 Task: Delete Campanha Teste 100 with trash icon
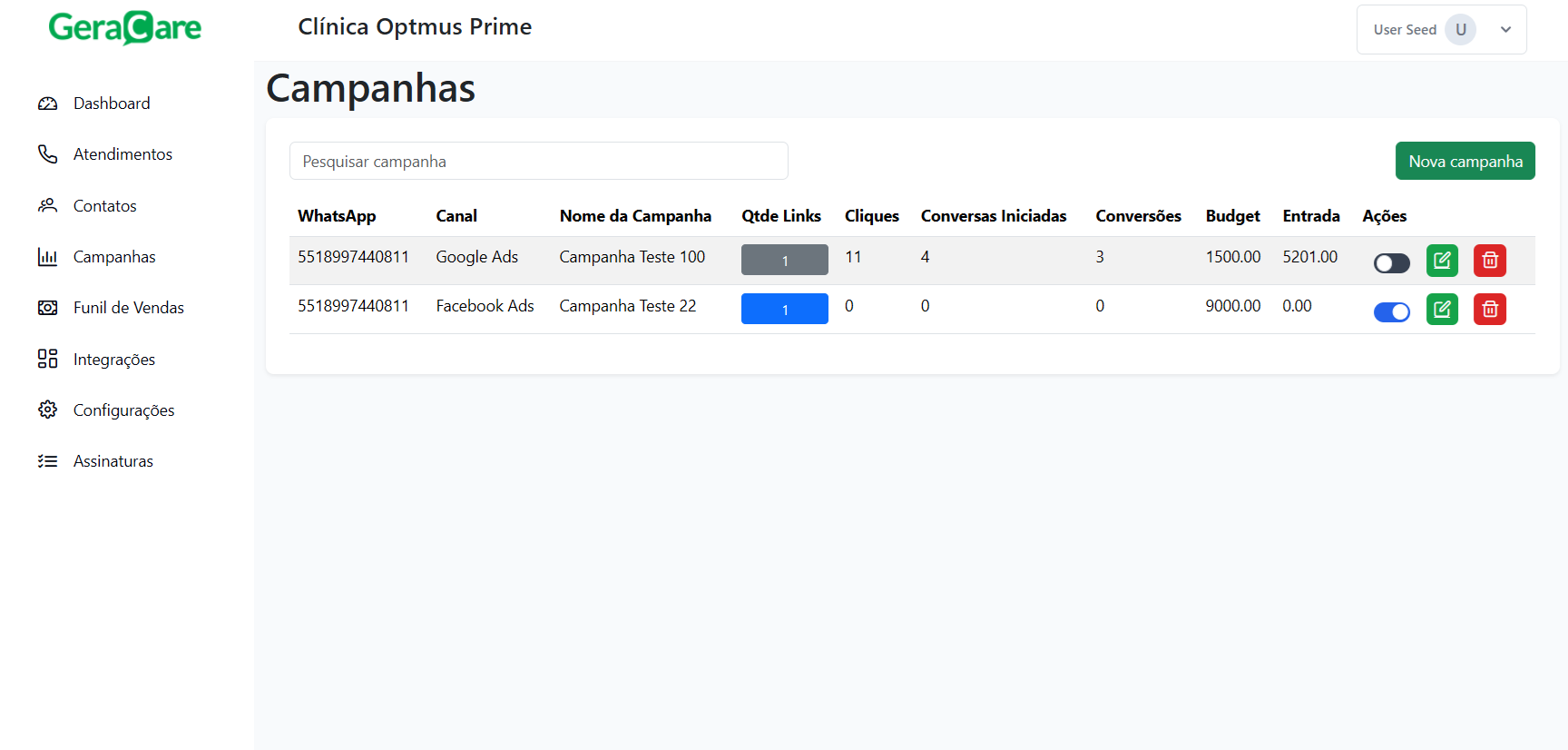tap(1489, 261)
